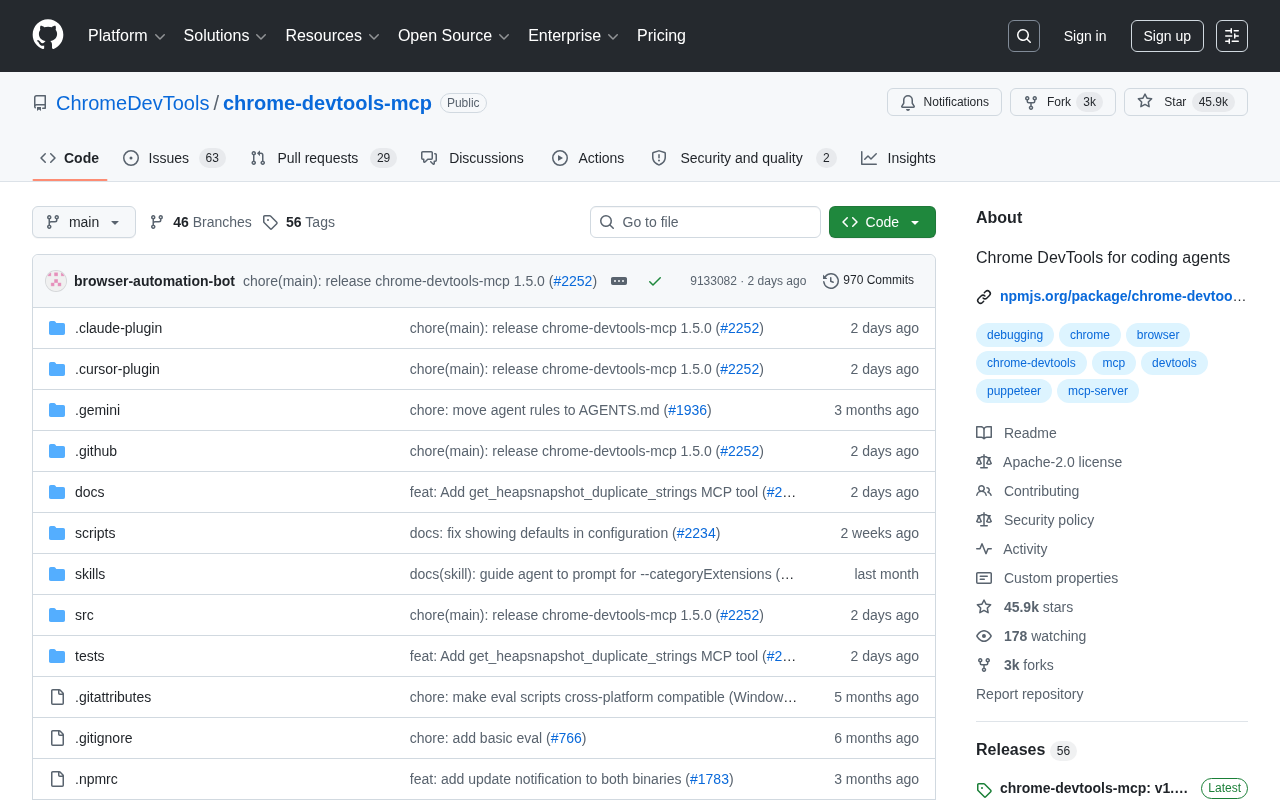Open the tests folder

pyautogui.click(x=90, y=656)
